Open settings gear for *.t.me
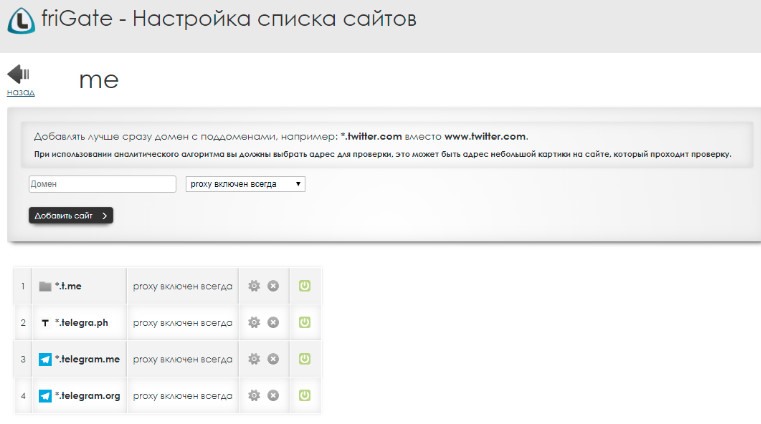The width and height of the screenshot is (761, 424). point(254,286)
